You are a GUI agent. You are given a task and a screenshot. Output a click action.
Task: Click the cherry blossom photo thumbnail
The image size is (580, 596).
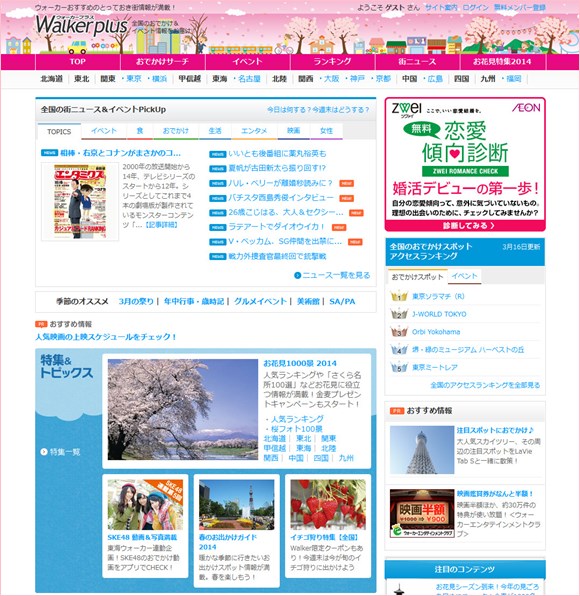tap(183, 409)
